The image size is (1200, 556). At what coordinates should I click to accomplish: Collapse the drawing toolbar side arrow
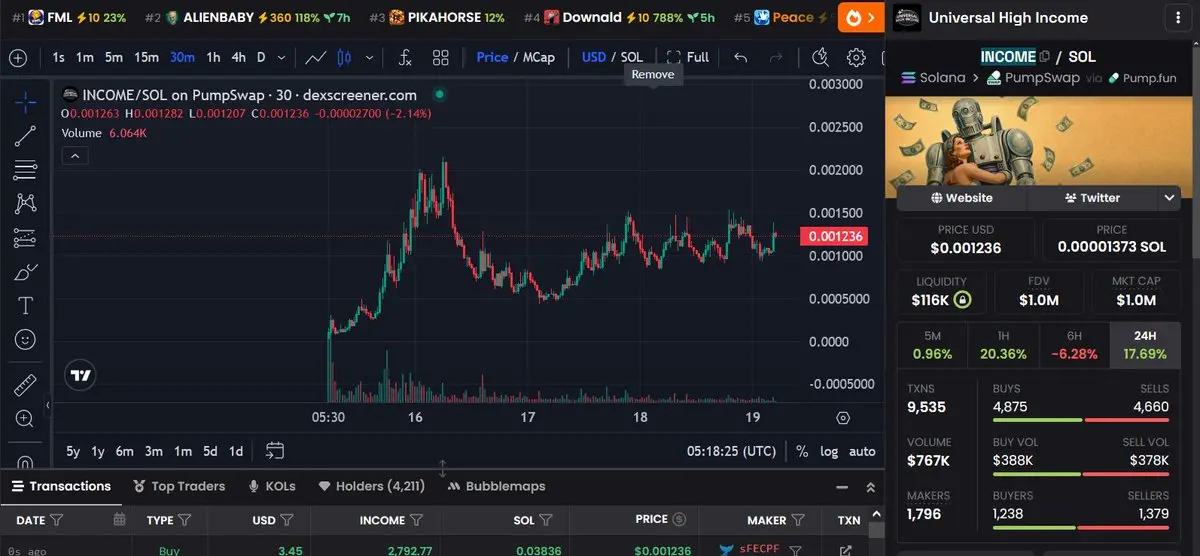point(48,405)
